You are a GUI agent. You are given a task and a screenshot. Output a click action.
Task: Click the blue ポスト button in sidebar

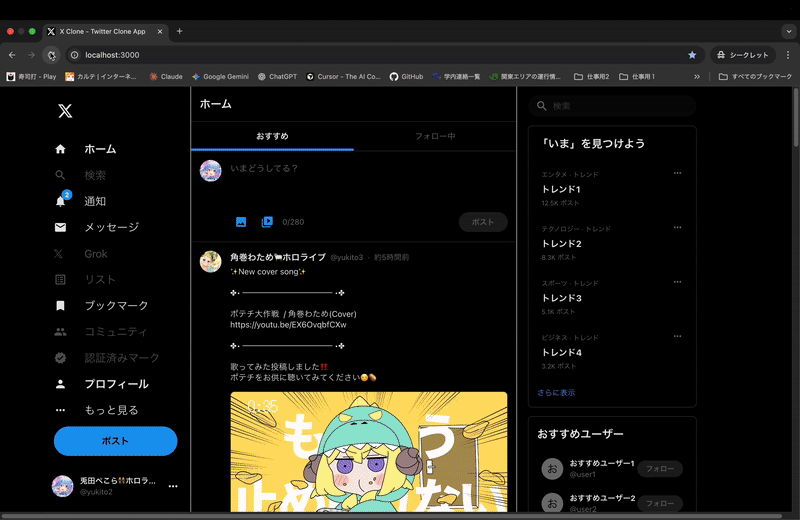point(115,441)
